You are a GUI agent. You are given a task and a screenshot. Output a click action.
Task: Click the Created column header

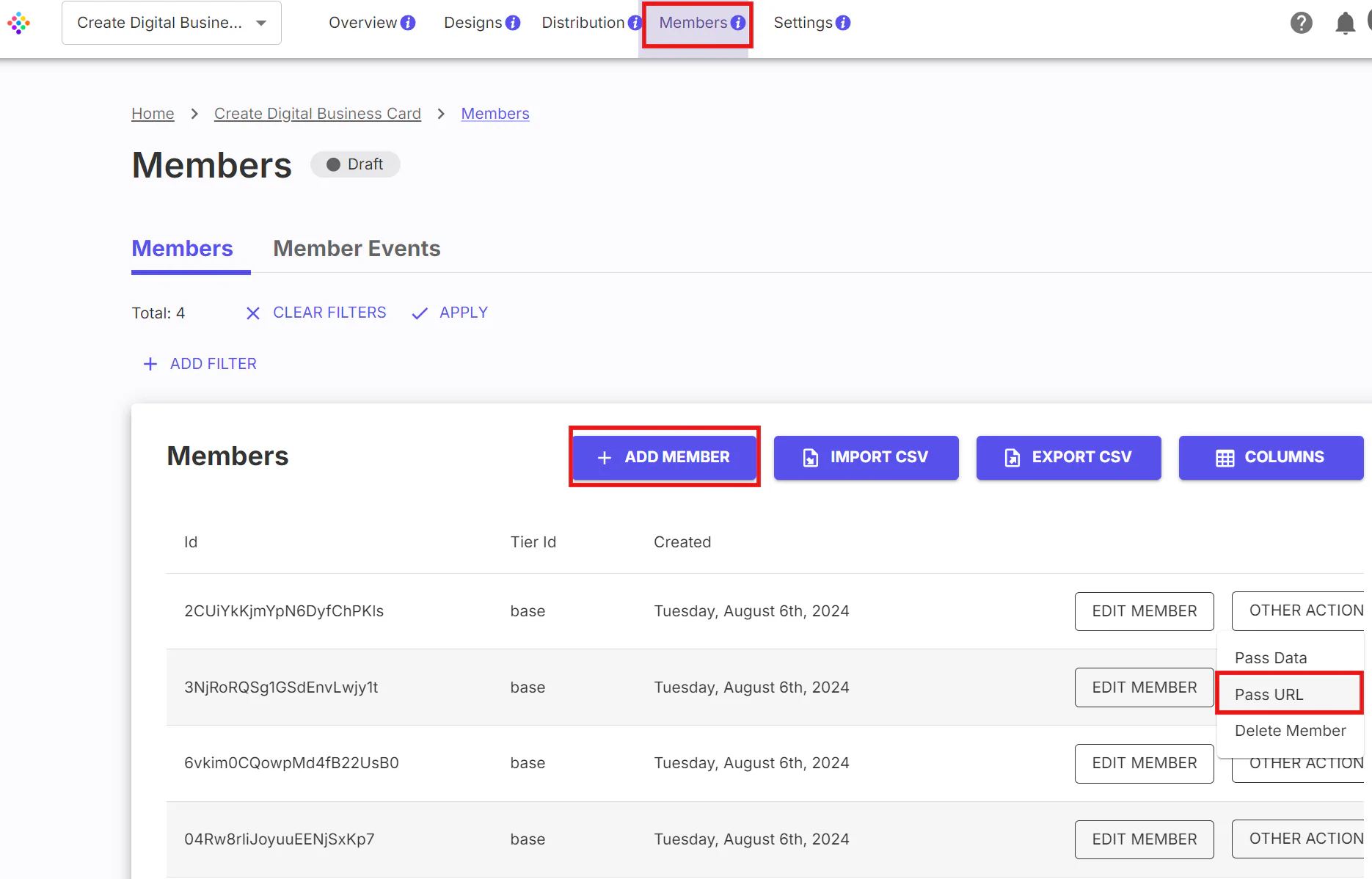click(682, 542)
